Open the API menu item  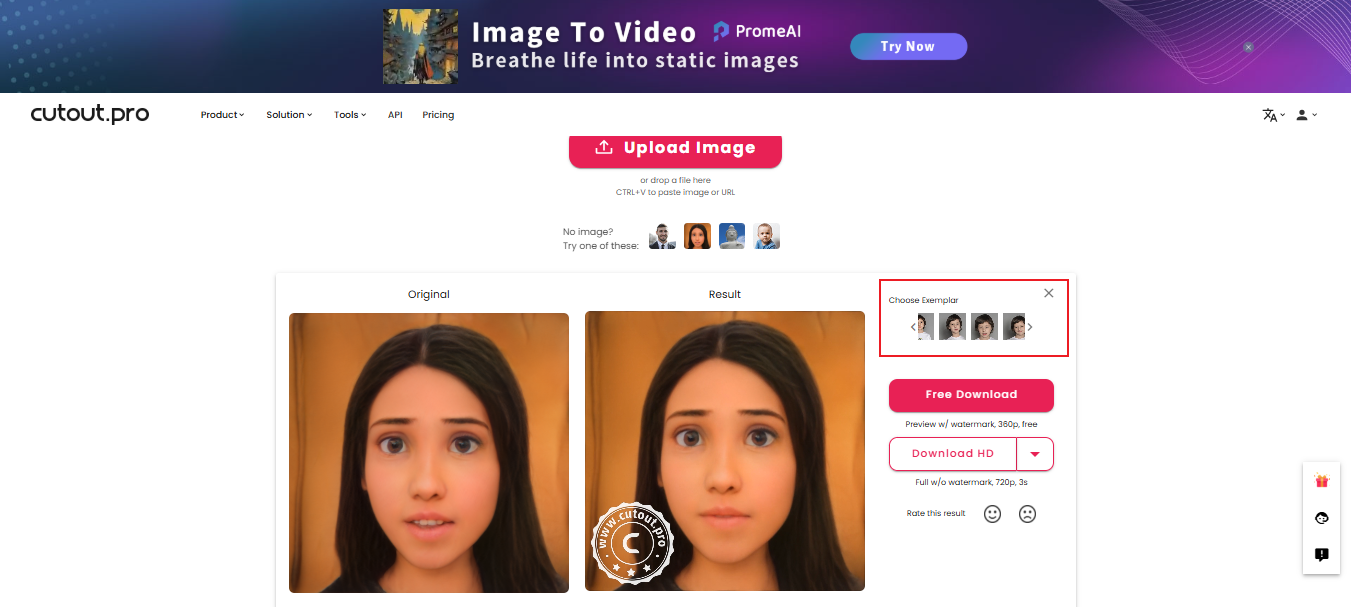point(395,114)
